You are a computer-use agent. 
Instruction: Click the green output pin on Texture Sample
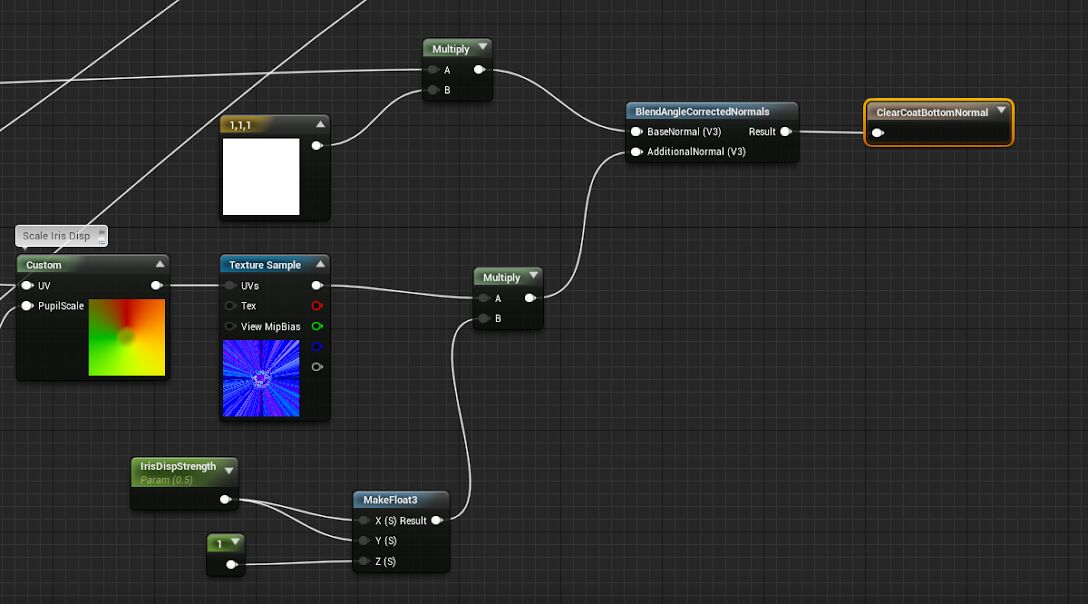(x=317, y=326)
